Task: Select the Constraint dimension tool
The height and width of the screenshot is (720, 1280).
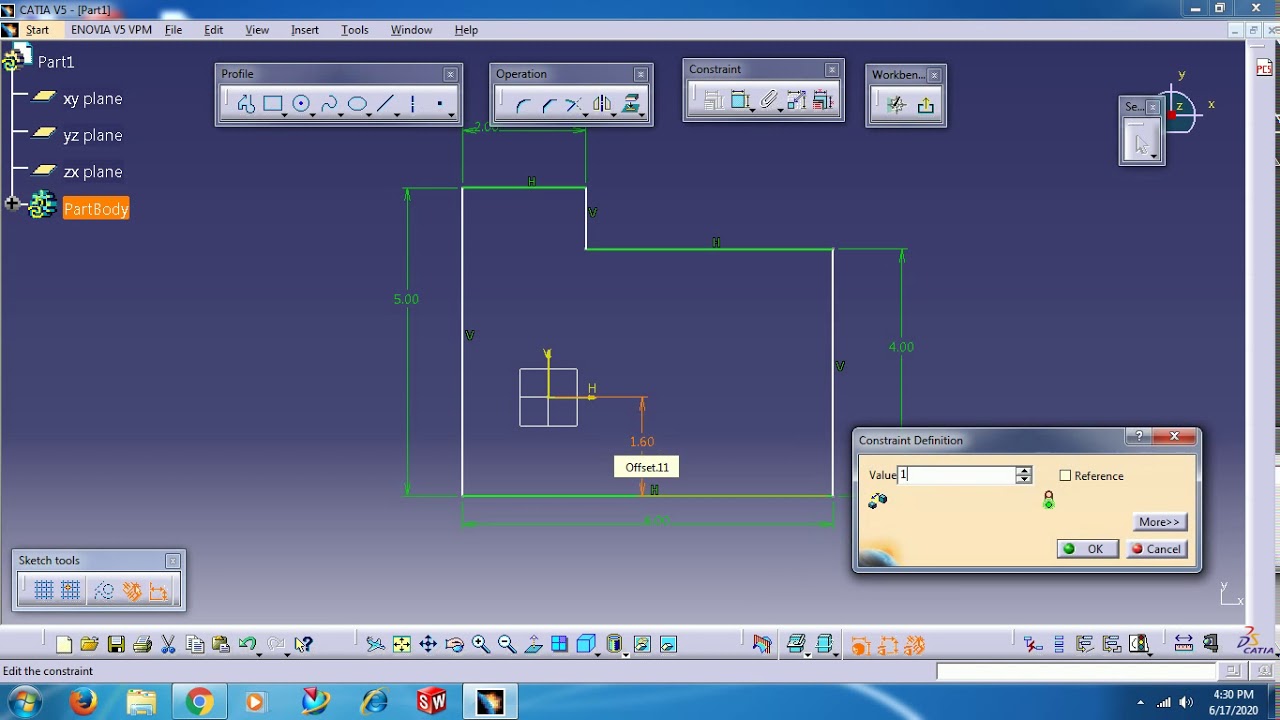Action: 740,100
